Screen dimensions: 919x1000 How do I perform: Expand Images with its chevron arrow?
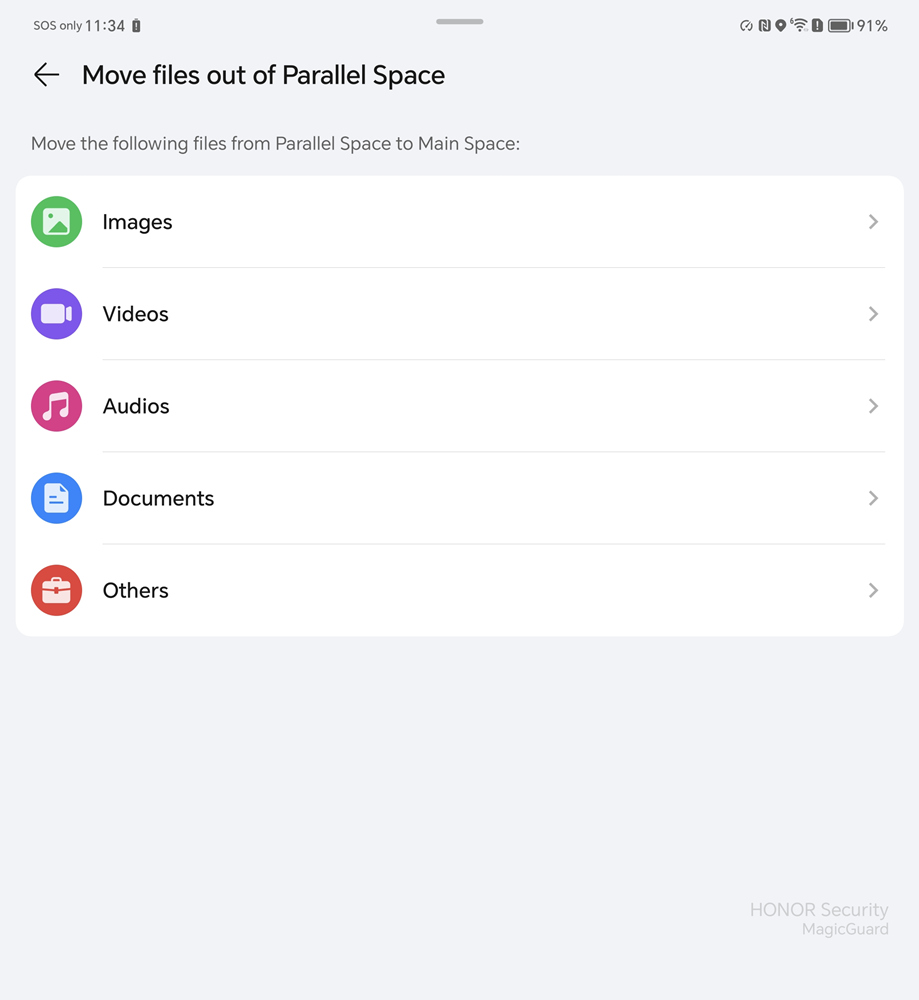(x=873, y=221)
